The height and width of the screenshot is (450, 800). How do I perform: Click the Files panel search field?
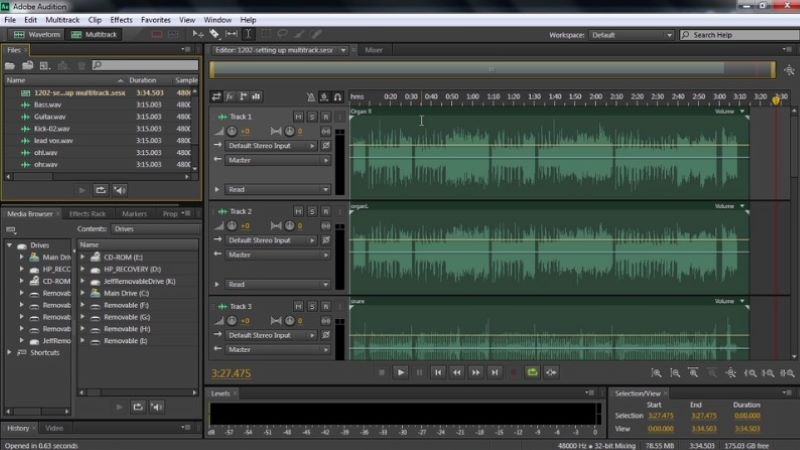[145, 65]
